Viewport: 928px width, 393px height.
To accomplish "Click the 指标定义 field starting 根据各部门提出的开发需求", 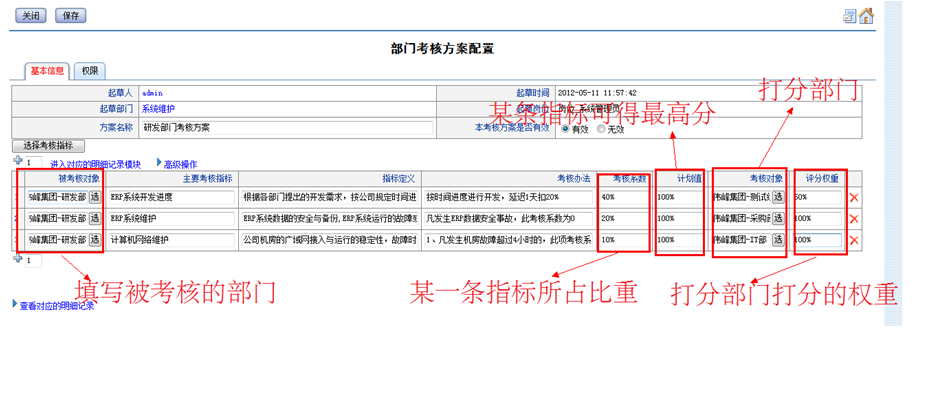I will [330, 197].
